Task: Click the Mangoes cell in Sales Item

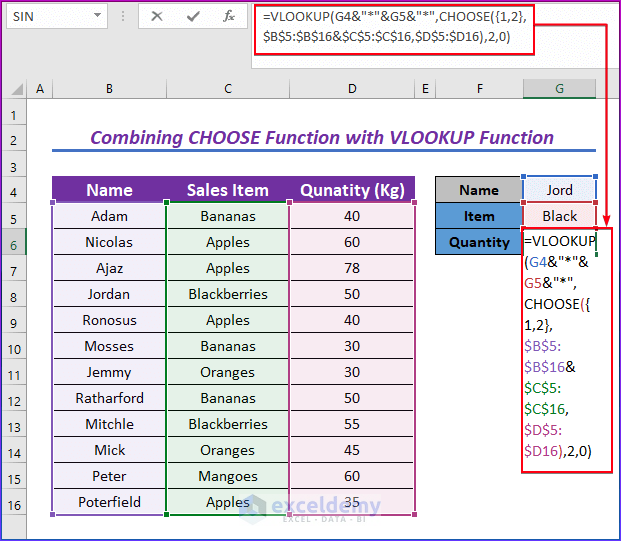Action: pyautogui.click(x=228, y=476)
